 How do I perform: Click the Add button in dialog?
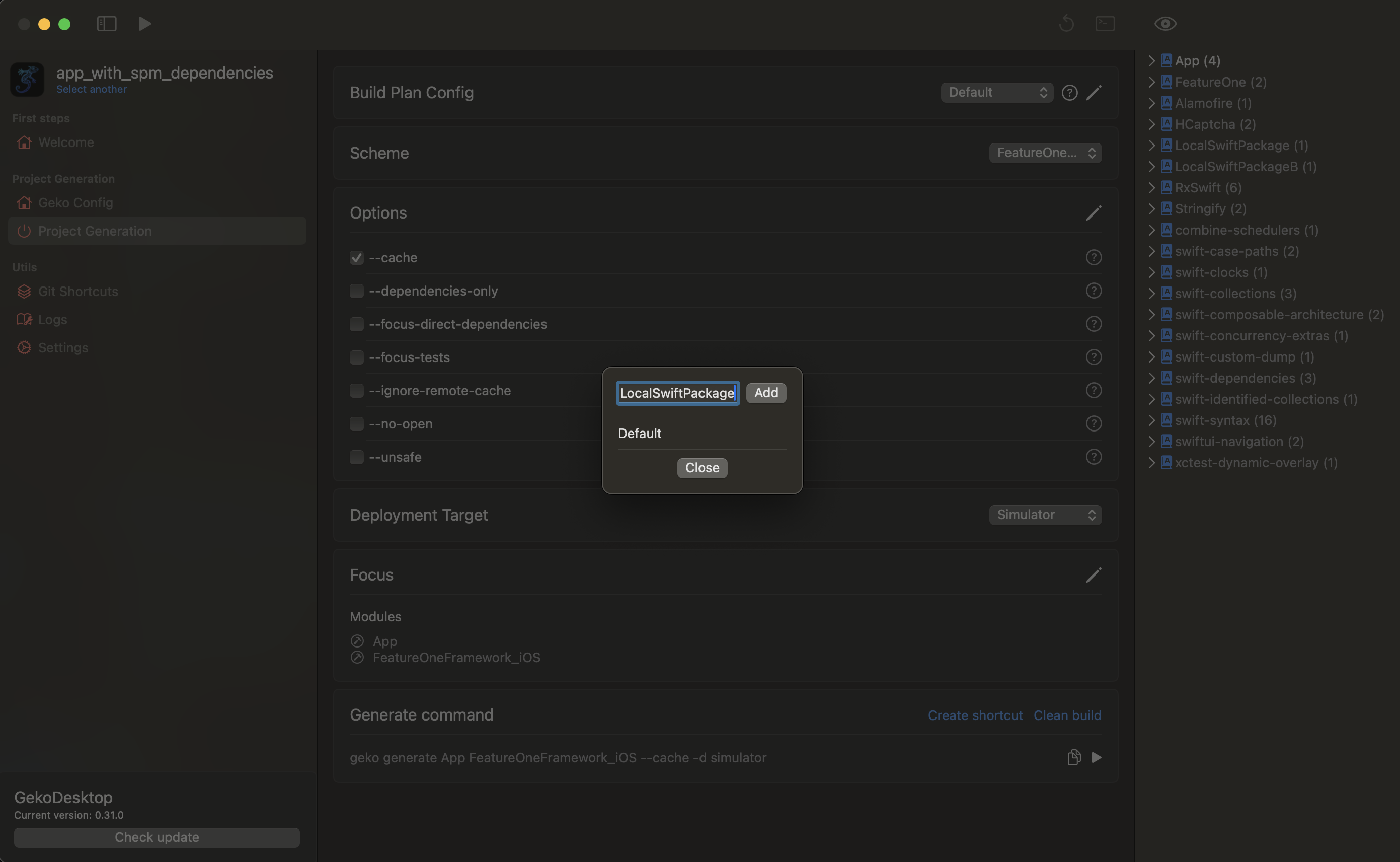pos(766,393)
